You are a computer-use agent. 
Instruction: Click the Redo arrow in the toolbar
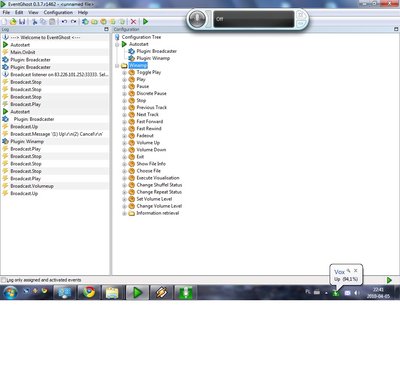click(73, 22)
